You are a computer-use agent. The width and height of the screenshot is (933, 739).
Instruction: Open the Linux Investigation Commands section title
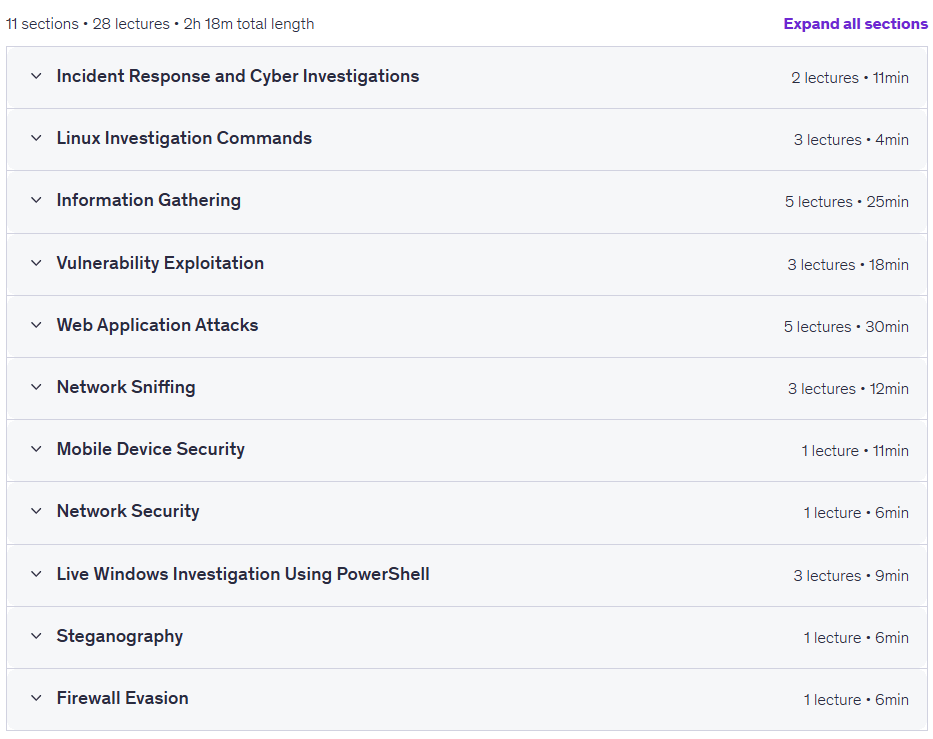(184, 138)
